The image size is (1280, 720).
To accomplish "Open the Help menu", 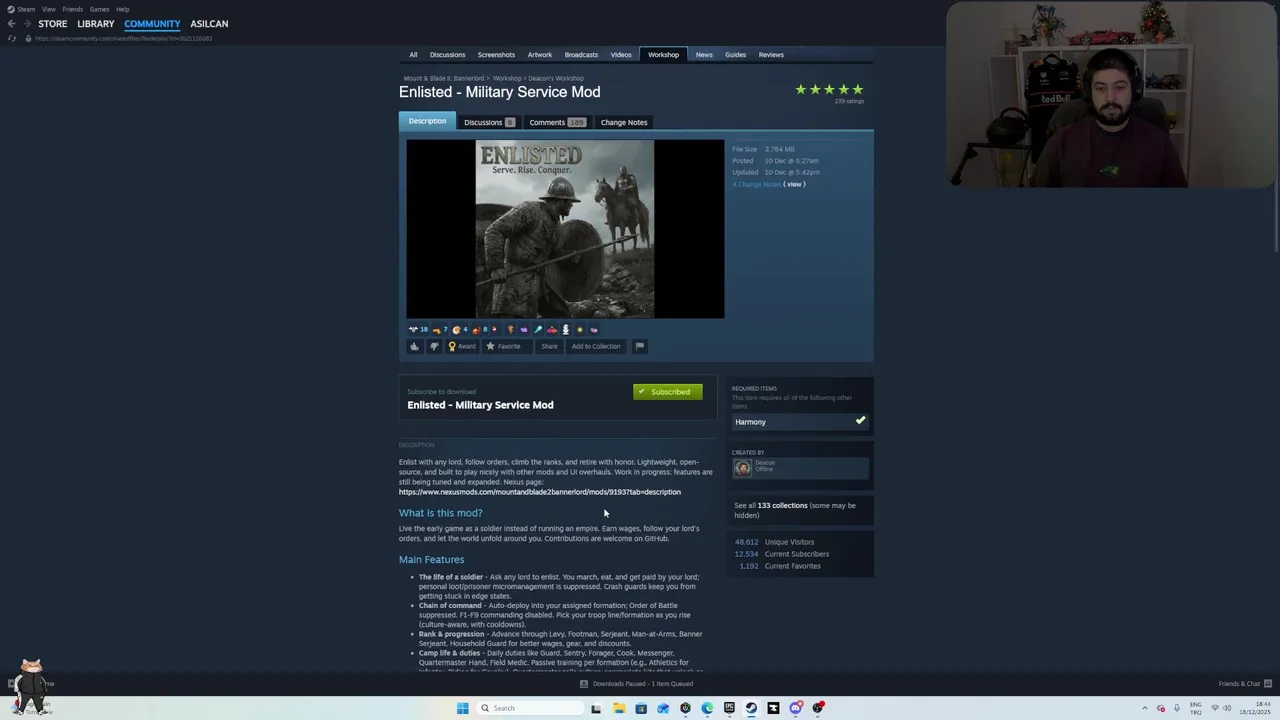I will [x=122, y=9].
